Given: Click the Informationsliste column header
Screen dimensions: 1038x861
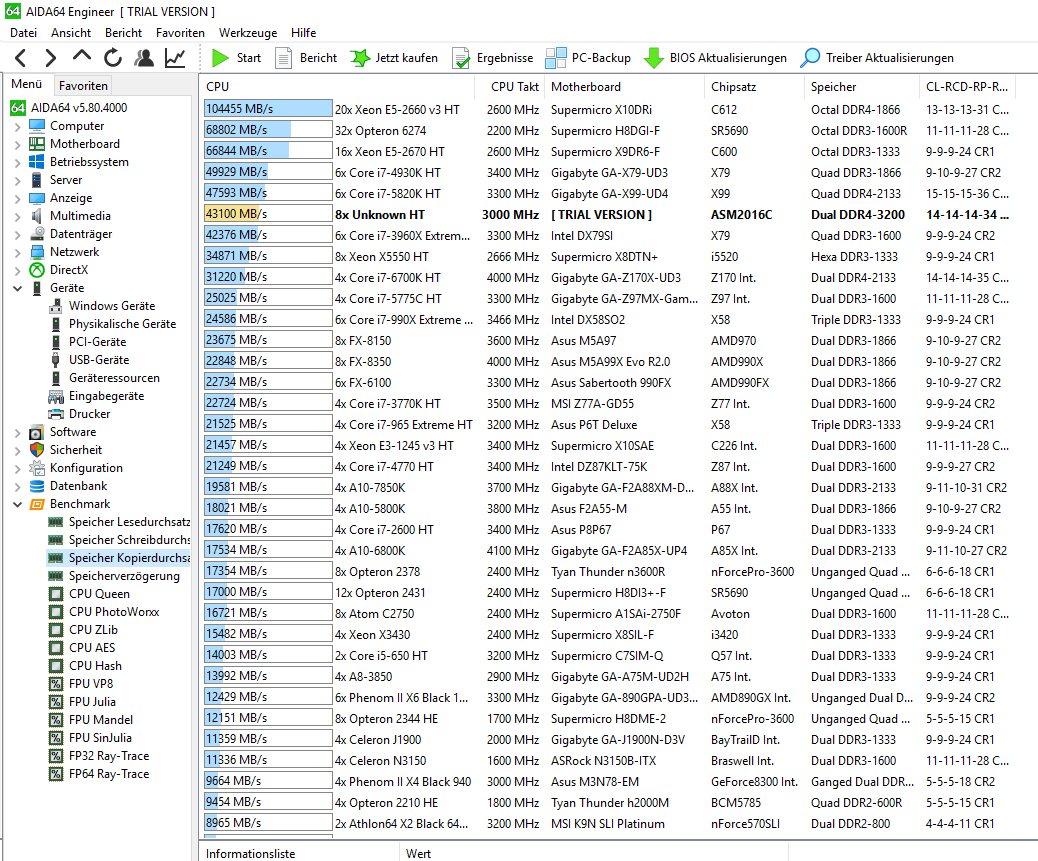Looking at the screenshot, I should click(299, 853).
